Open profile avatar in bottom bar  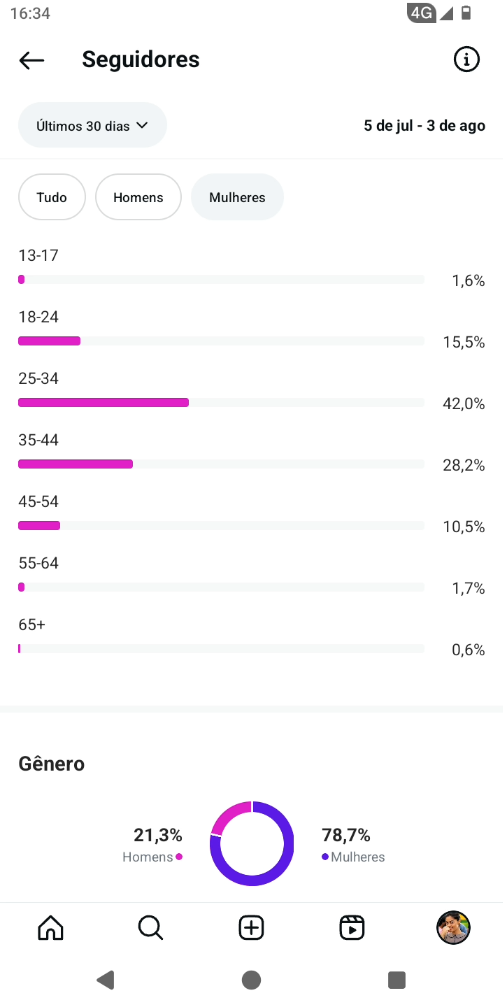pos(453,928)
